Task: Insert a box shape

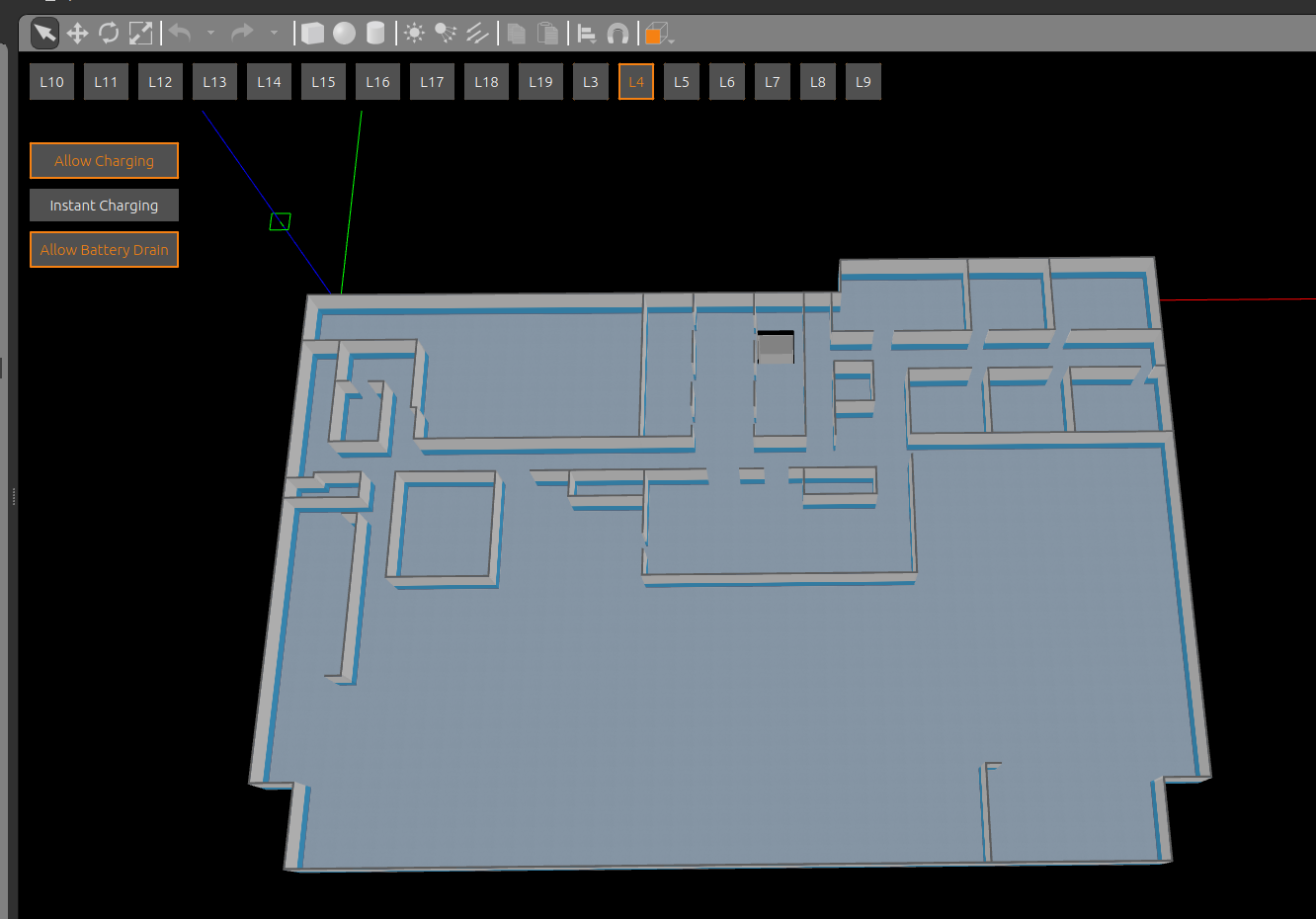Action: coord(312,34)
